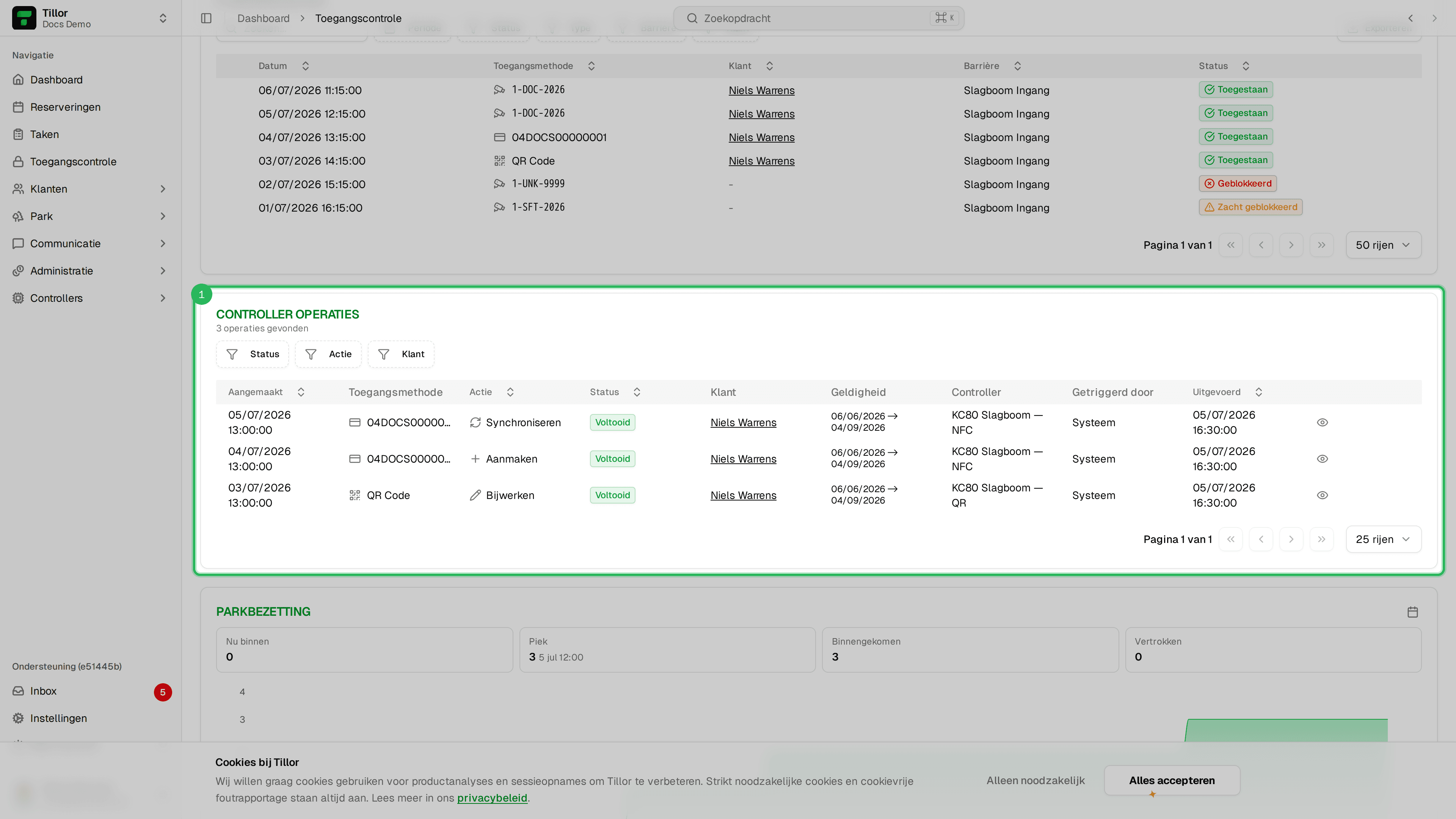The image size is (1456, 819).
Task: View details of the Bijwerken operation
Action: (1322, 495)
